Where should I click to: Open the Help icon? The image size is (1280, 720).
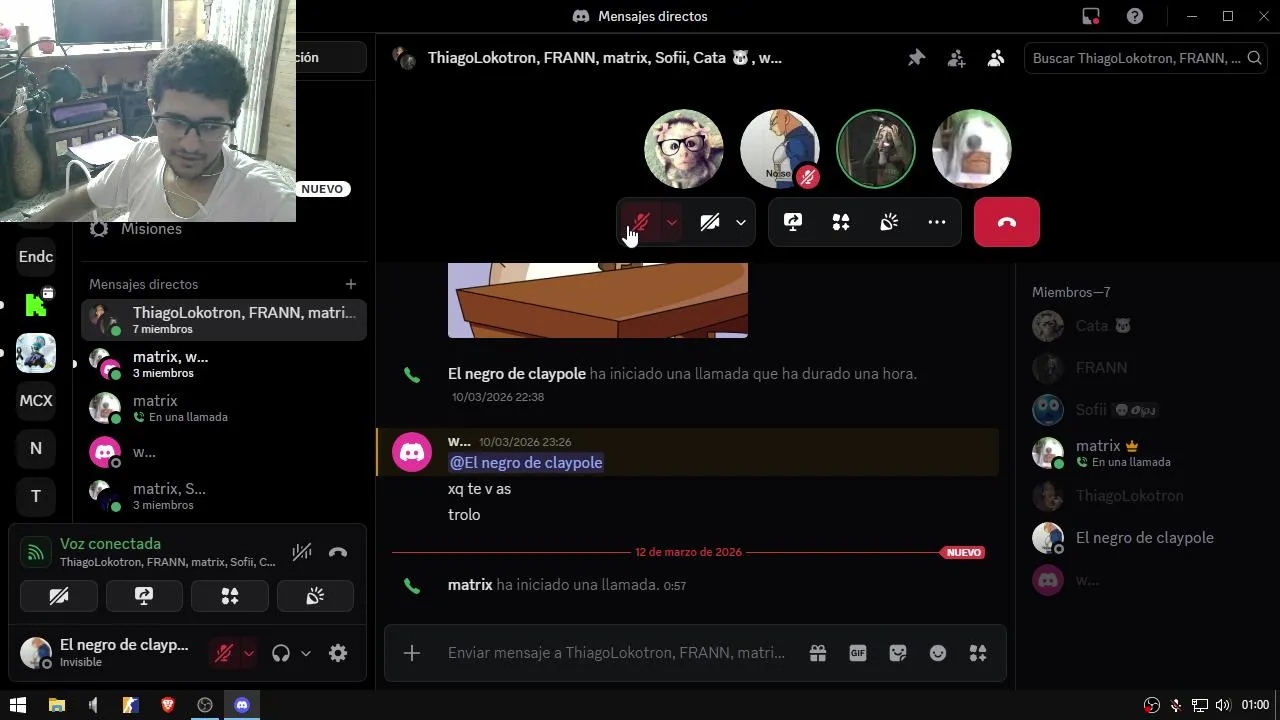(x=1135, y=16)
